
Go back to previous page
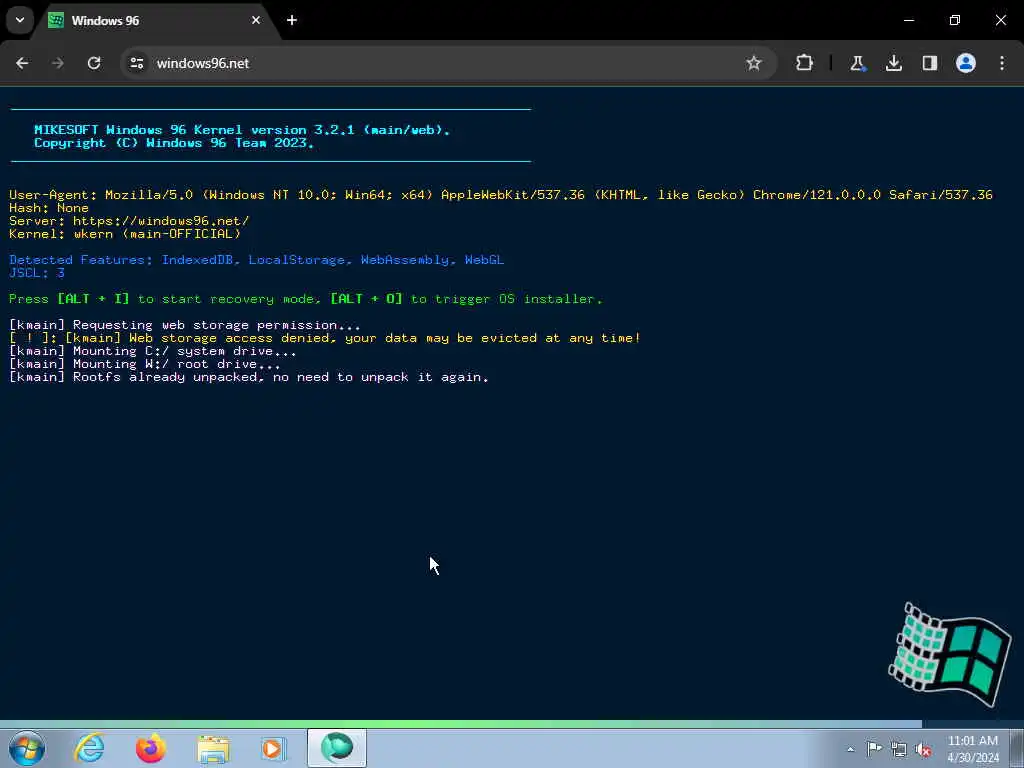pos(22,63)
